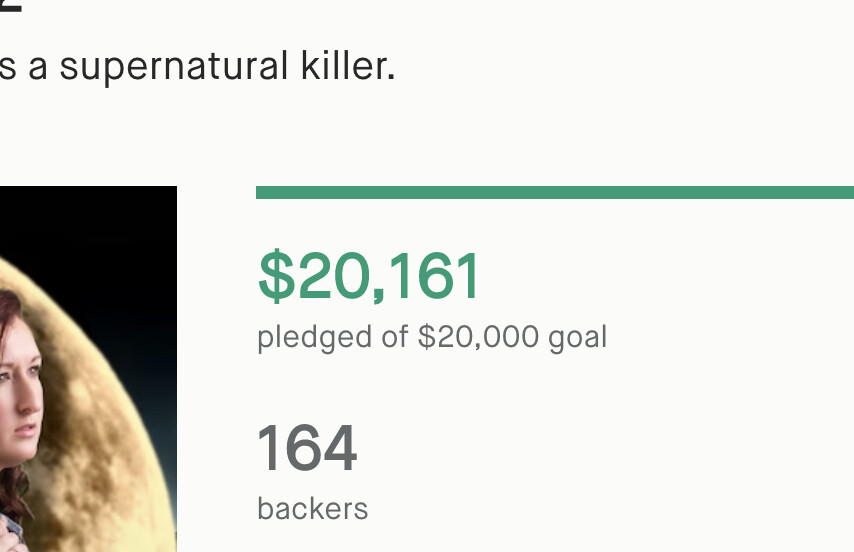
Task: Select the 164 backers count
Action: pyautogui.click(x=307, y=448)
